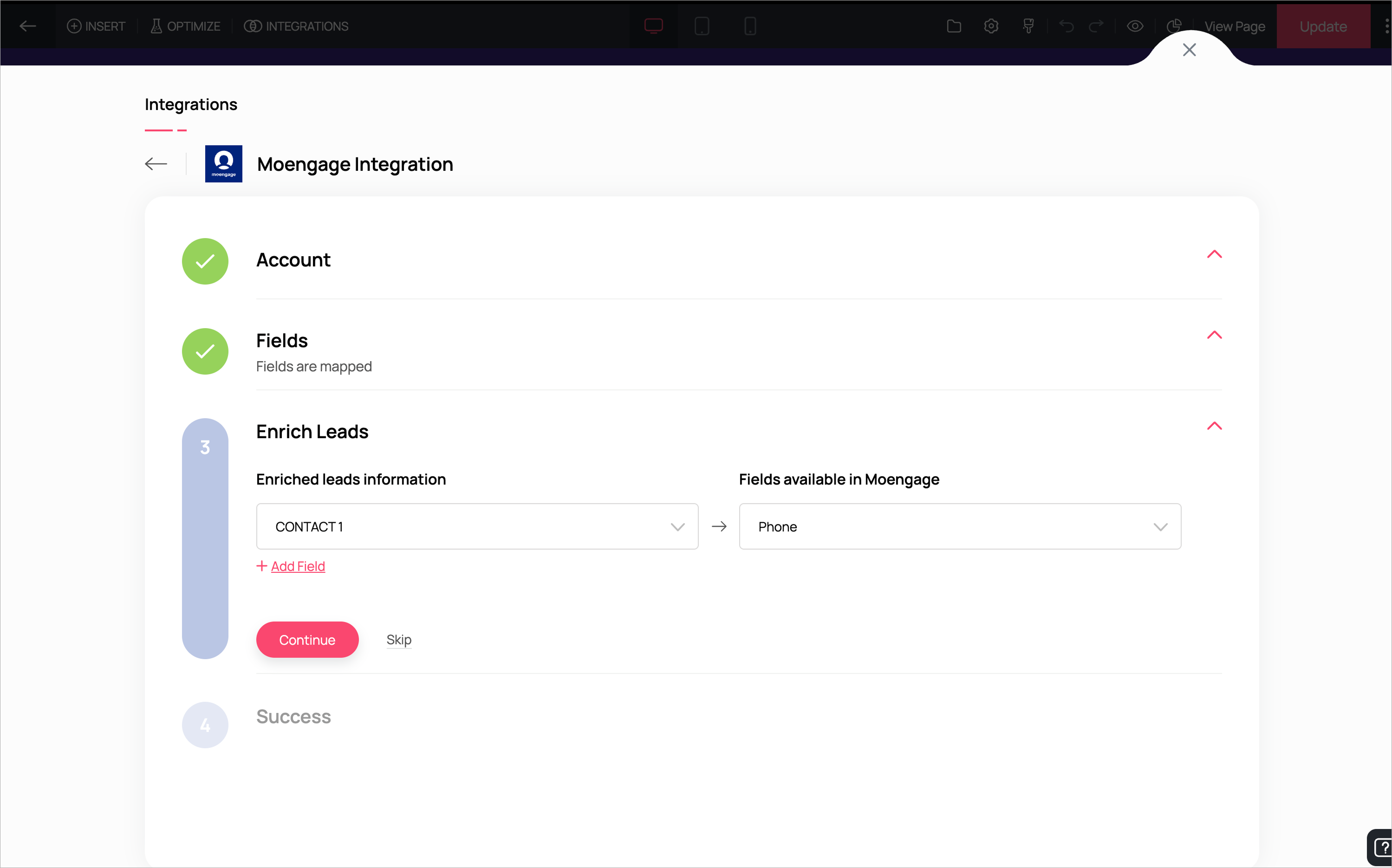
Task: Click the Continue button
Action: tap(307, 640)
